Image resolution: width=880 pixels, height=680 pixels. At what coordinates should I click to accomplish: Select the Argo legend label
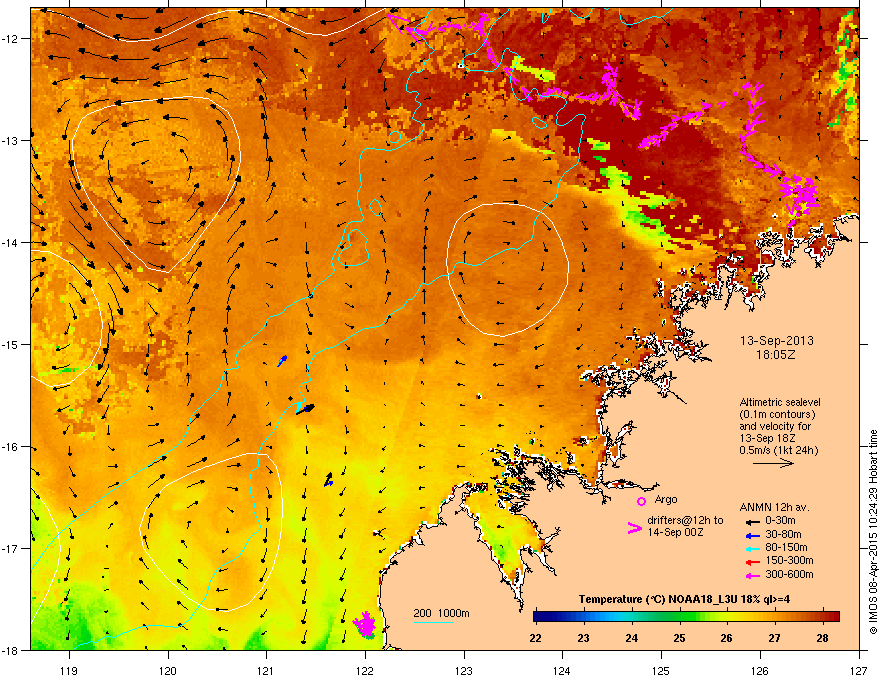(x=666, y=499)
